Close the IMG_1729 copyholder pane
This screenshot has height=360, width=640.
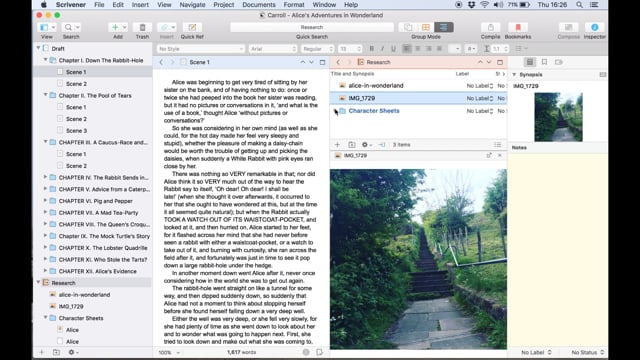coord(500,155)
